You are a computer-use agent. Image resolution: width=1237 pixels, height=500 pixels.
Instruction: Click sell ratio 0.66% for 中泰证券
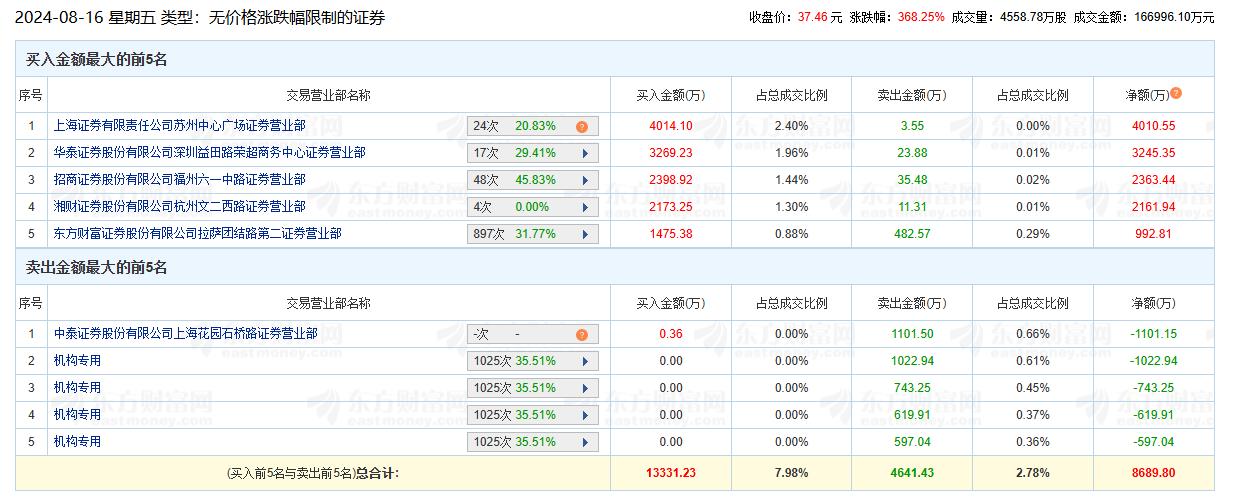click(x=1032, y=334)
